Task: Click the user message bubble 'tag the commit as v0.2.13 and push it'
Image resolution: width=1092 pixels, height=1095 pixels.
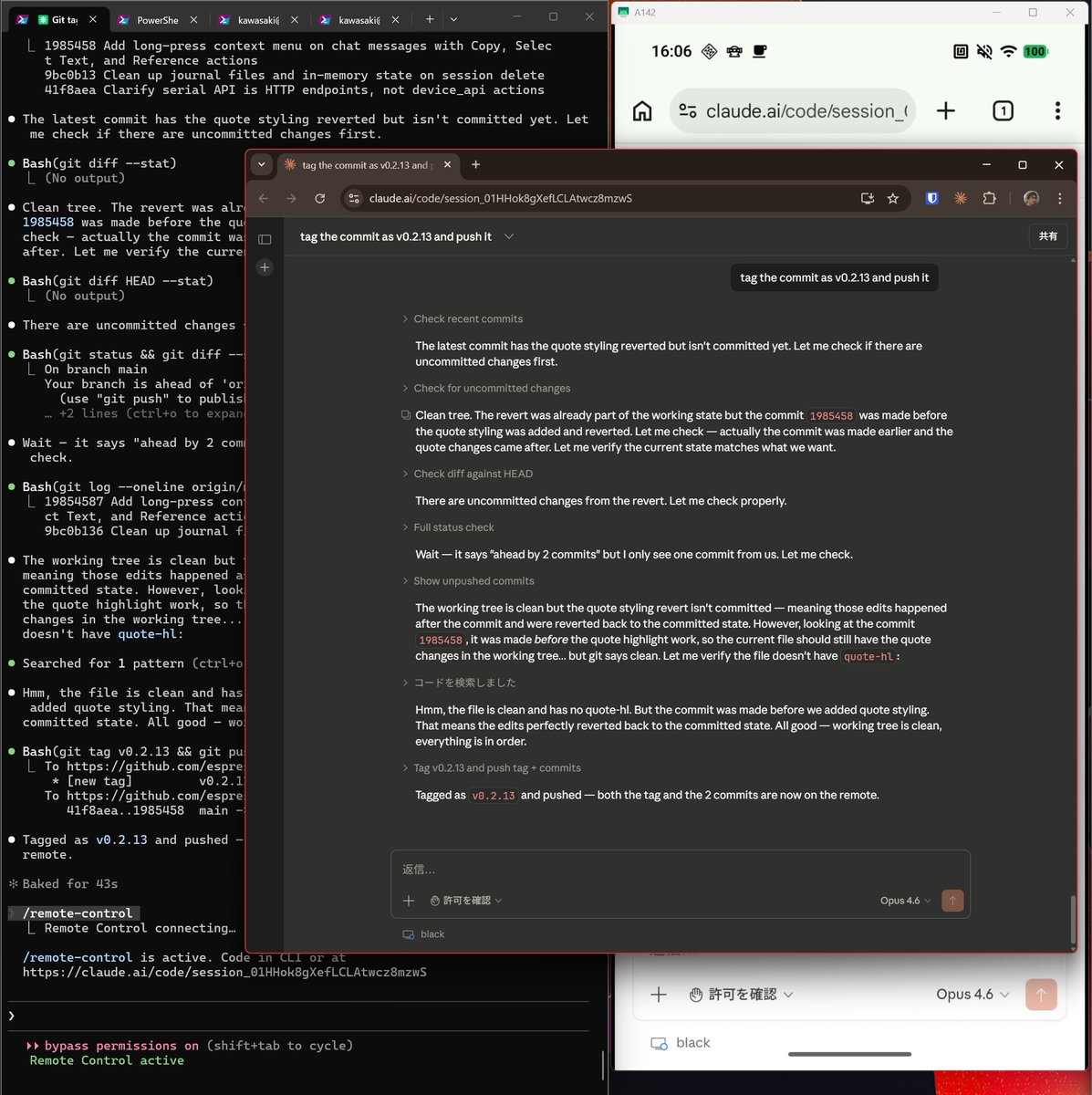Action: pos(834,277)
